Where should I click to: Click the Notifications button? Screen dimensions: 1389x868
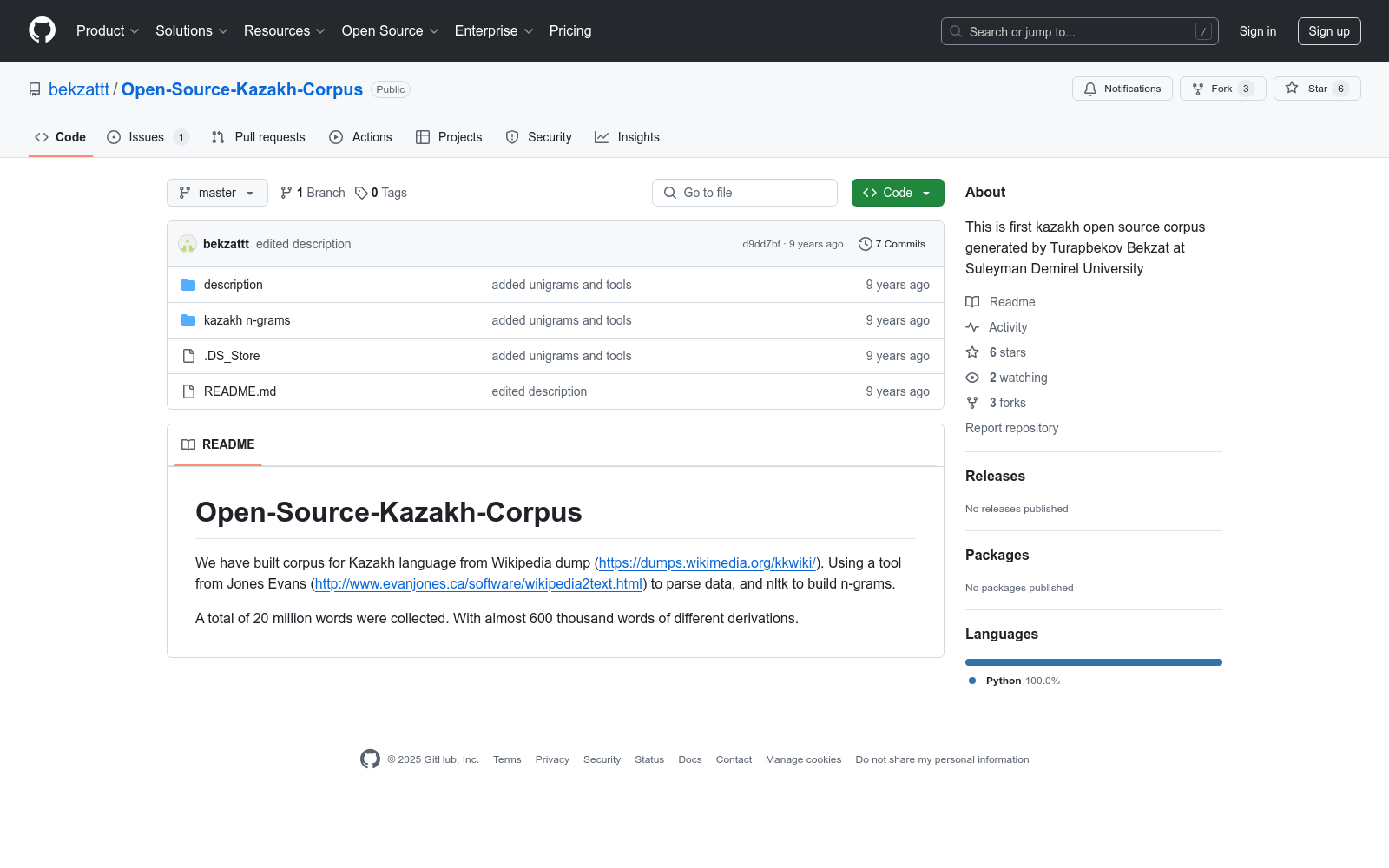click(x=1122, y=89)
